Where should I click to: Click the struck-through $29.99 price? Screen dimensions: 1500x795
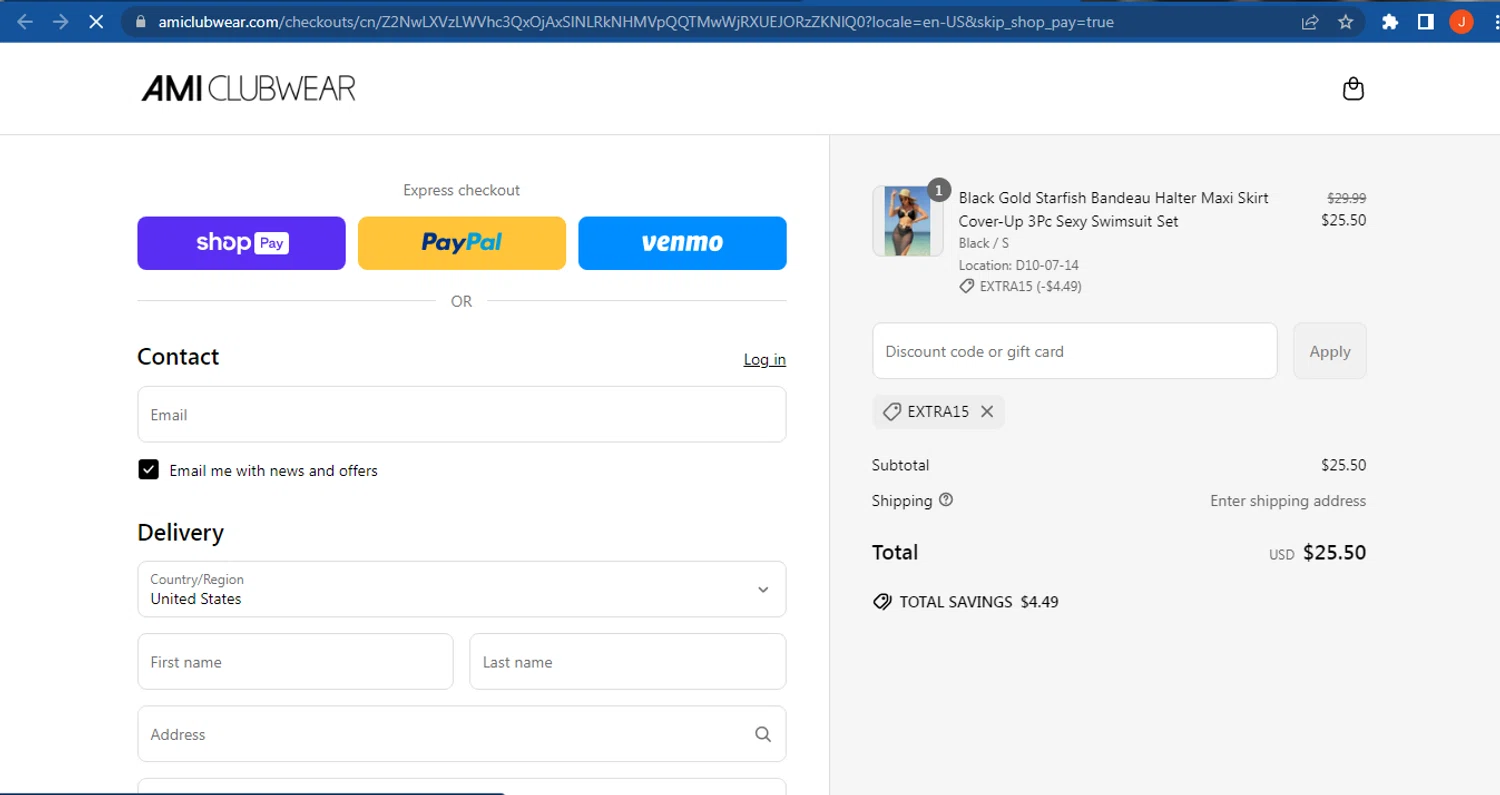click(1346, 198)
